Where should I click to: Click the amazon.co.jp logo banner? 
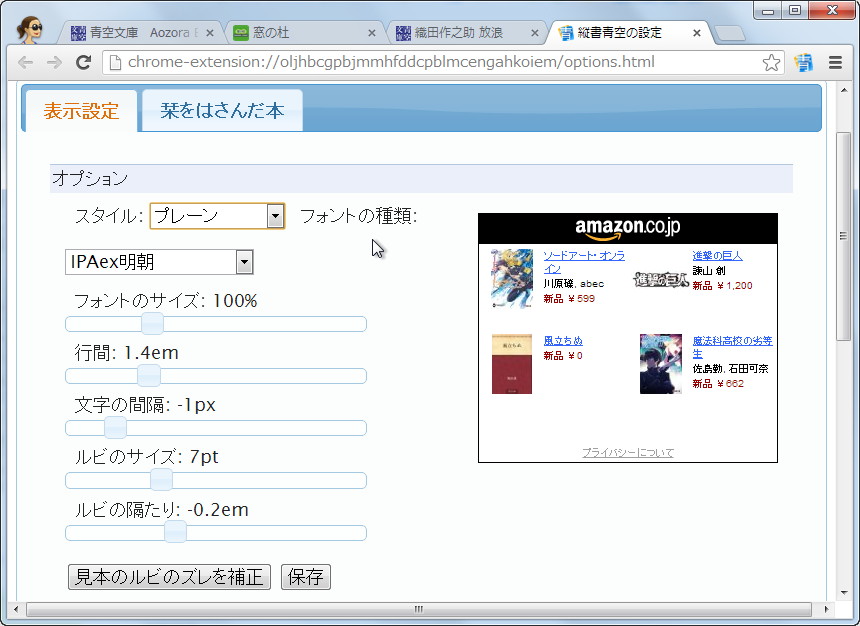[628, 228]
